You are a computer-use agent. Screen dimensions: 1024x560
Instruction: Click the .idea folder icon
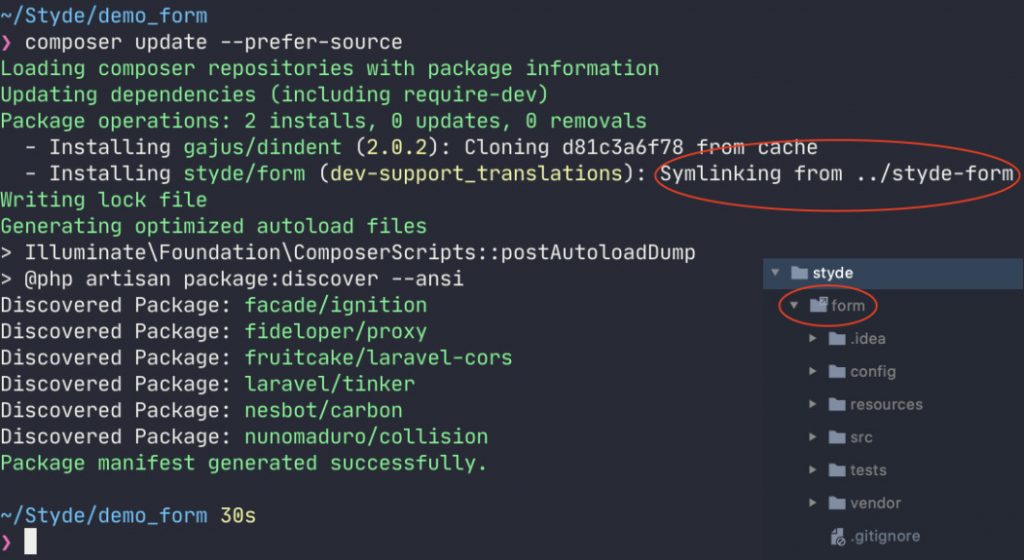click(837, 339)
